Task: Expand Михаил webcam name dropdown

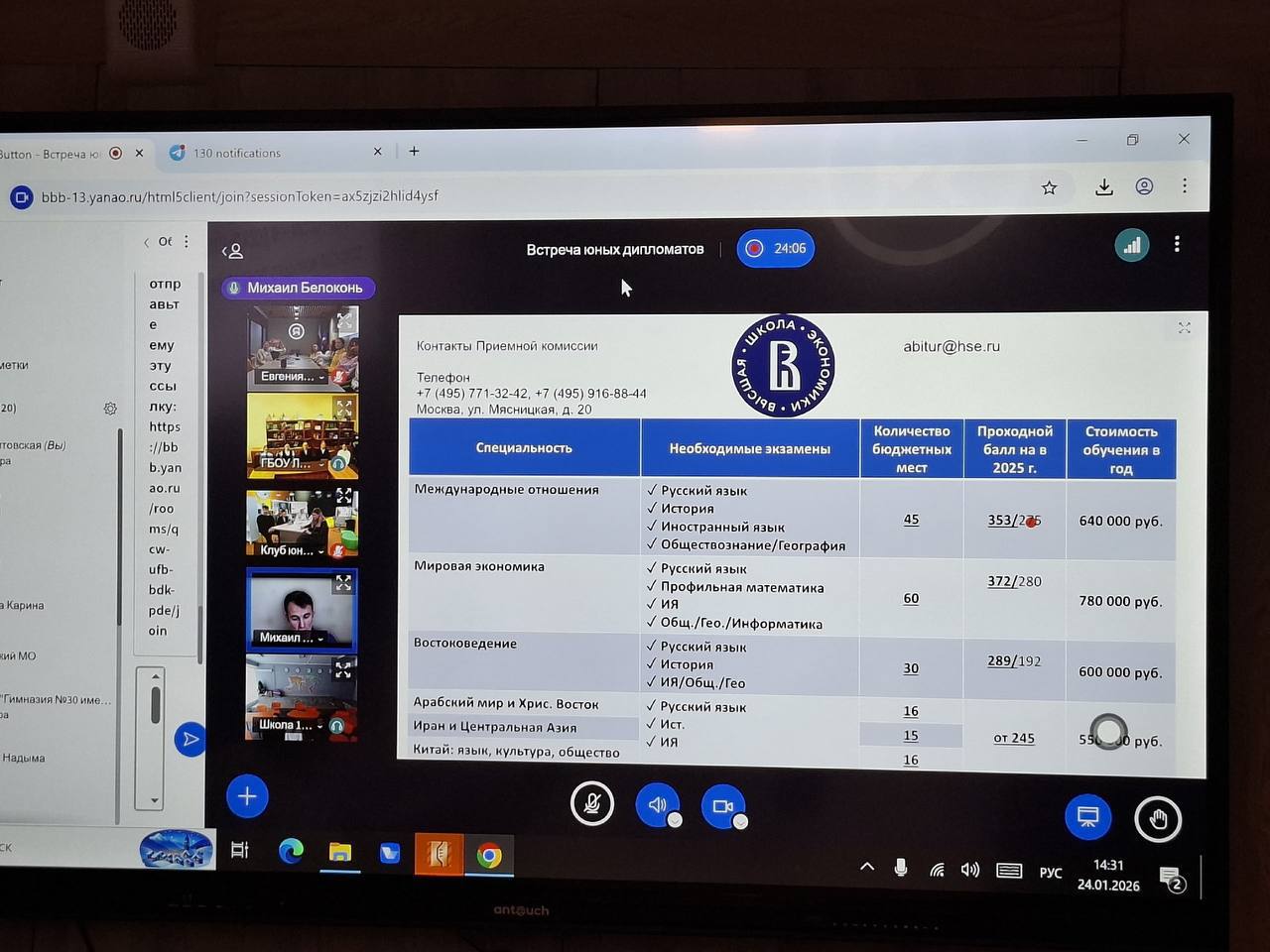Action: [320, 639]
